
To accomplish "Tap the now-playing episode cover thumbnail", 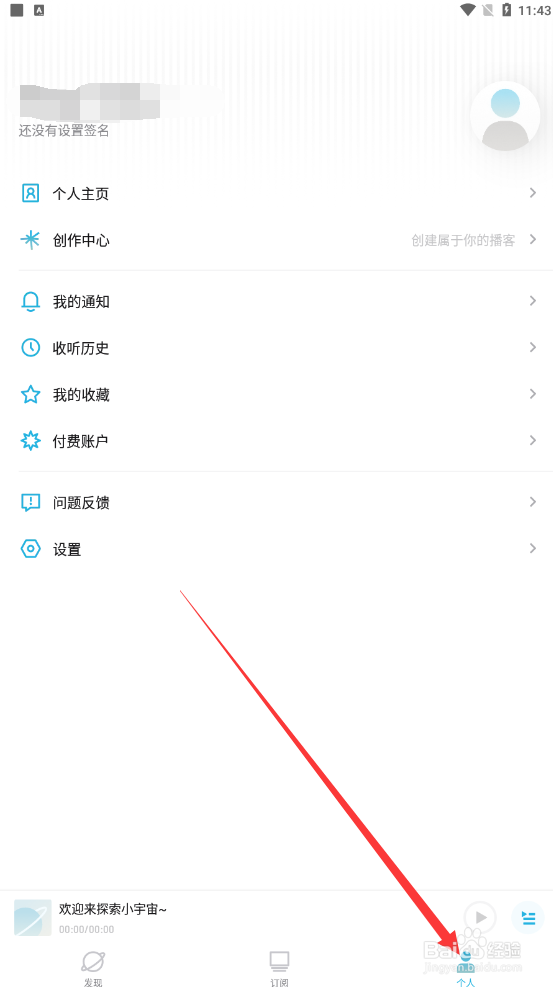I will coord(33,918).
